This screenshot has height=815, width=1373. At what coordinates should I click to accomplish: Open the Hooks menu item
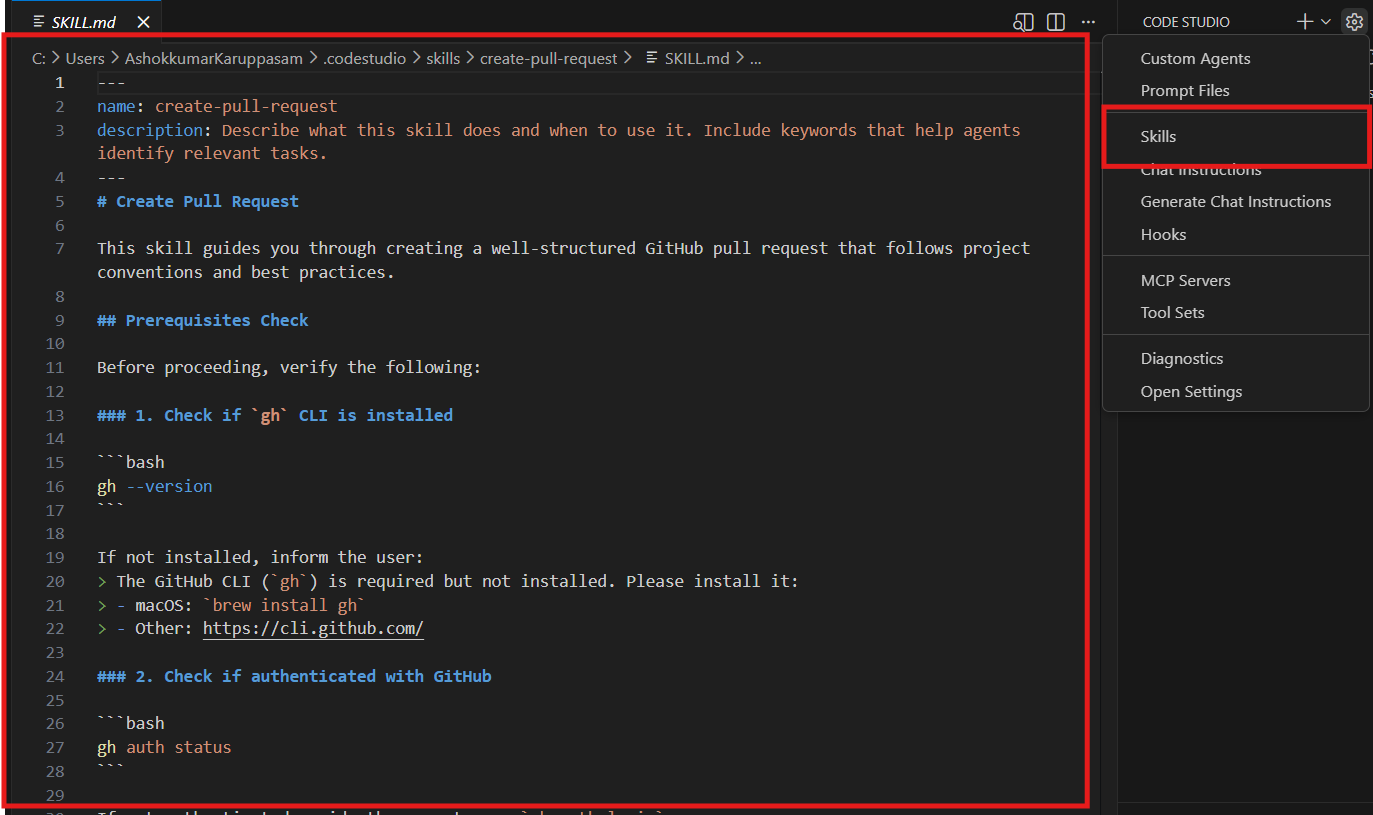1163,234
